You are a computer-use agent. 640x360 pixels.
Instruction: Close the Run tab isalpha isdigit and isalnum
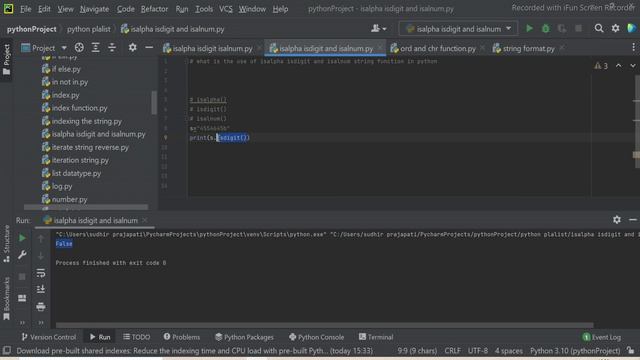click(x=144, y=220)
